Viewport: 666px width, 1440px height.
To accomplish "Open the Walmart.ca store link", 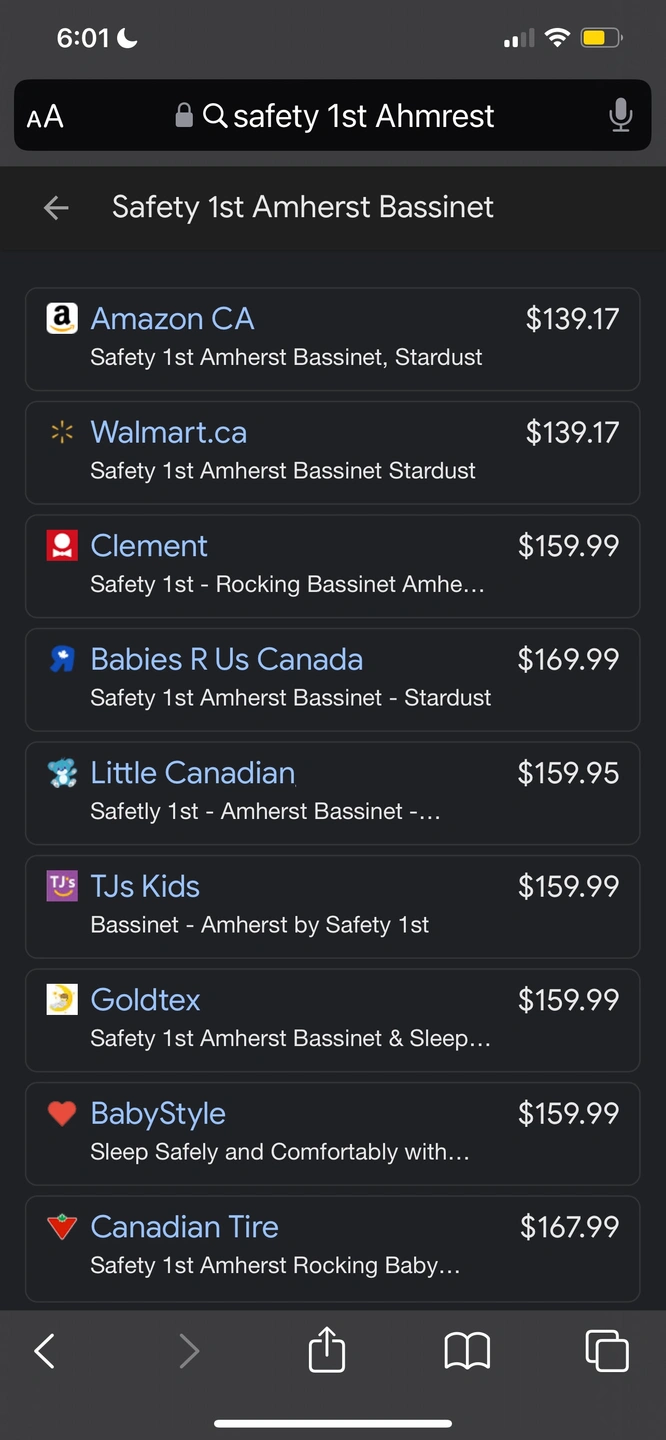I will [168, 432].
